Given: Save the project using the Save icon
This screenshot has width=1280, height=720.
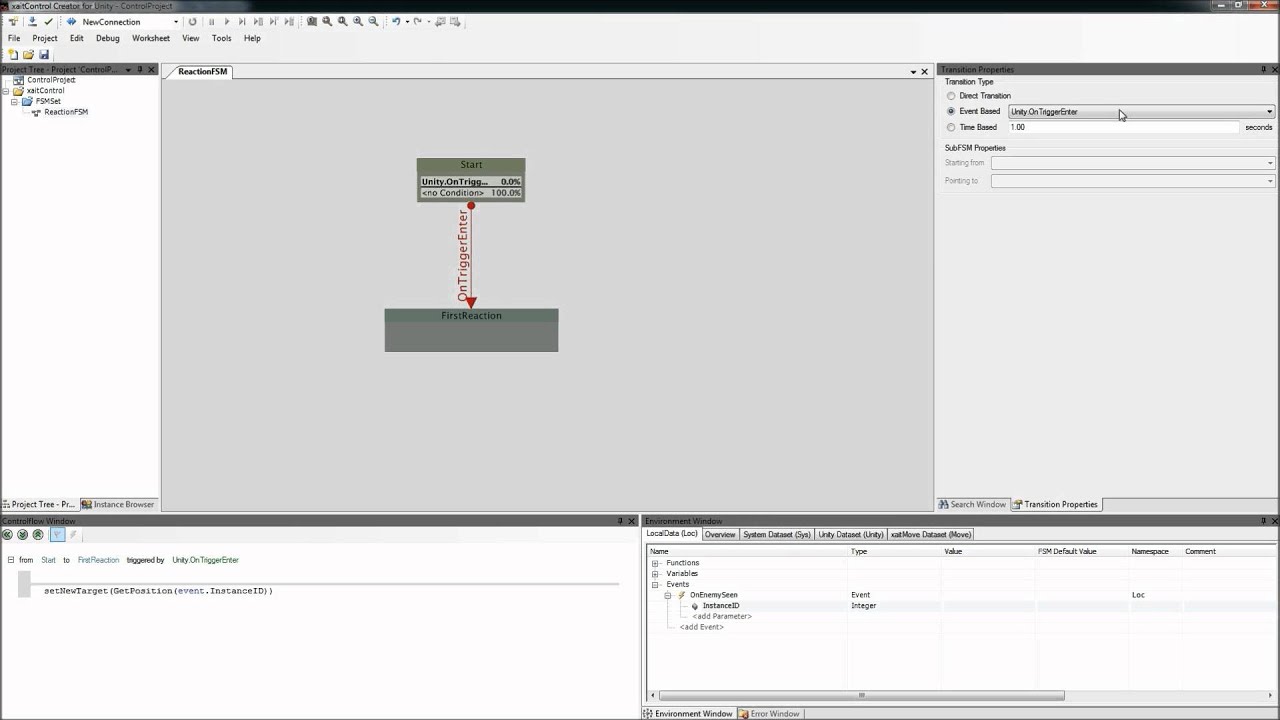Looking at the screenshot, I should pos(43,54).
